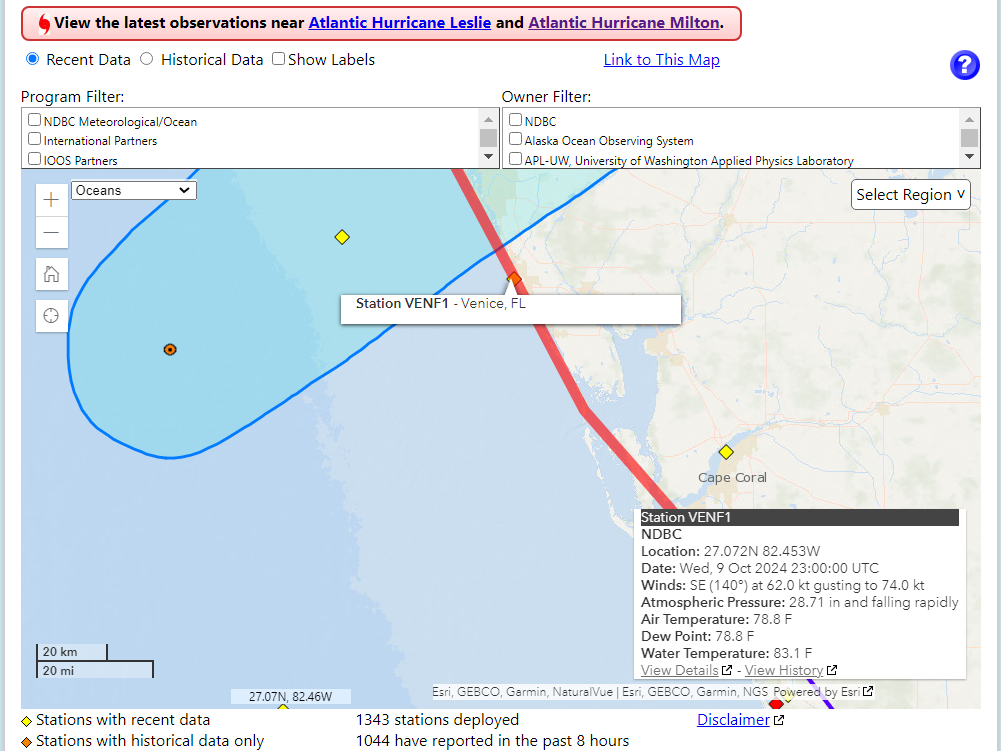The height and width of the screenshot is (751, 1001).
Task: Click the Winds reading in station panel
Action: pos(783,585)
